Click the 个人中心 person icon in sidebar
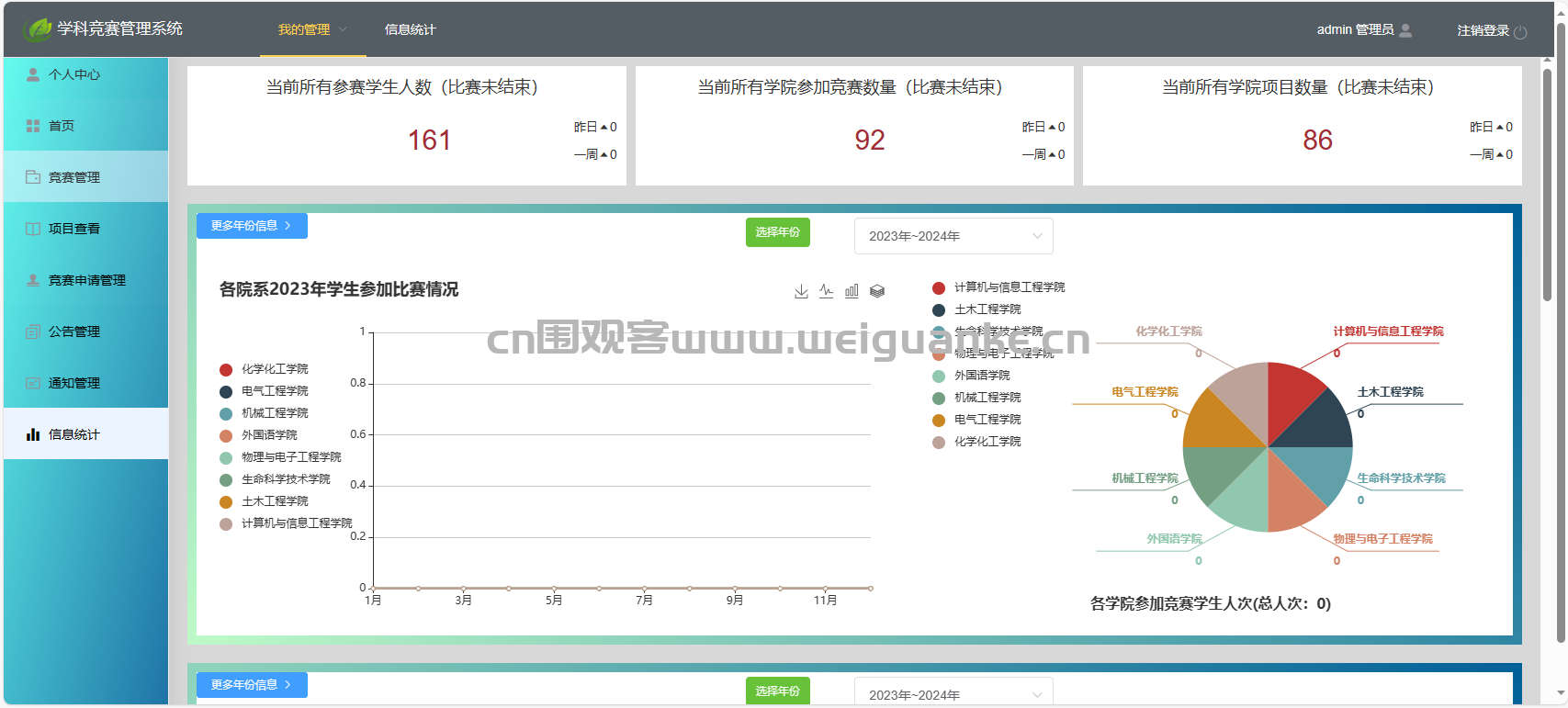The image size is (1568, 708). (33, 74)
